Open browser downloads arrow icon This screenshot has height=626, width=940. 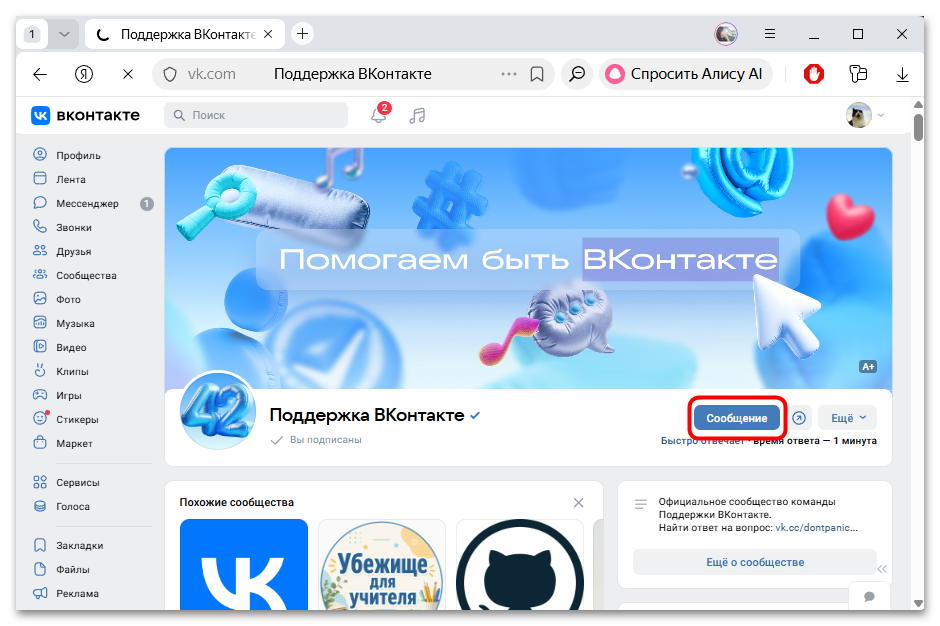tap(902, 74)
